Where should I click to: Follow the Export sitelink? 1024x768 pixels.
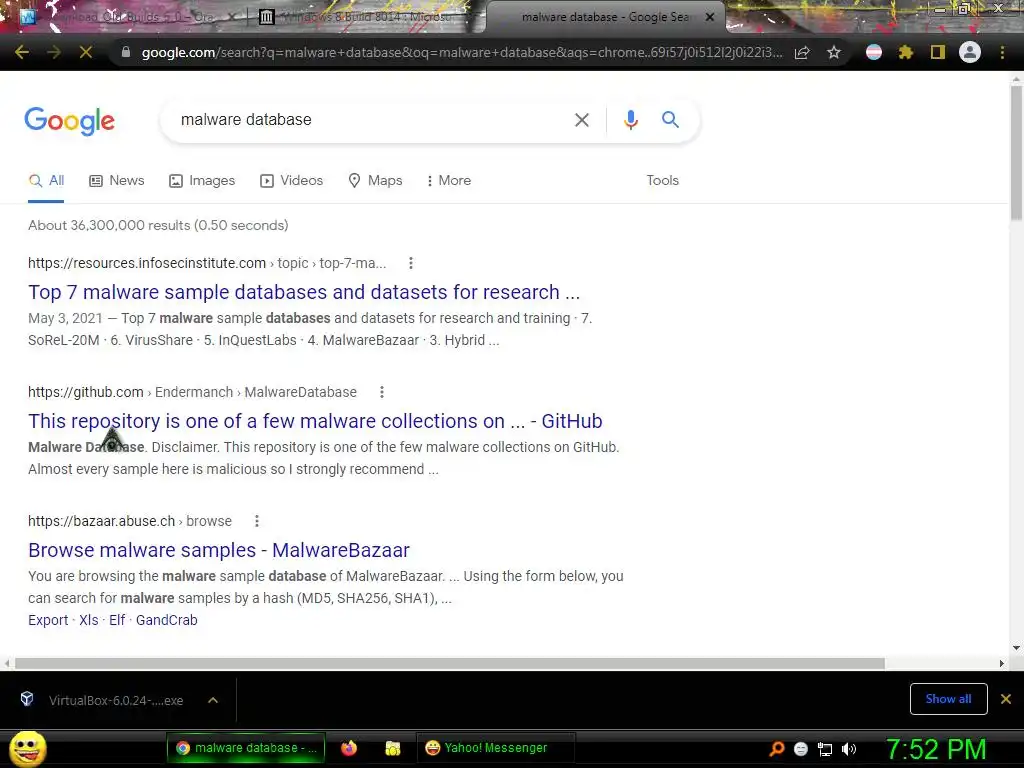pyautogui.click(x=48, y=620)
